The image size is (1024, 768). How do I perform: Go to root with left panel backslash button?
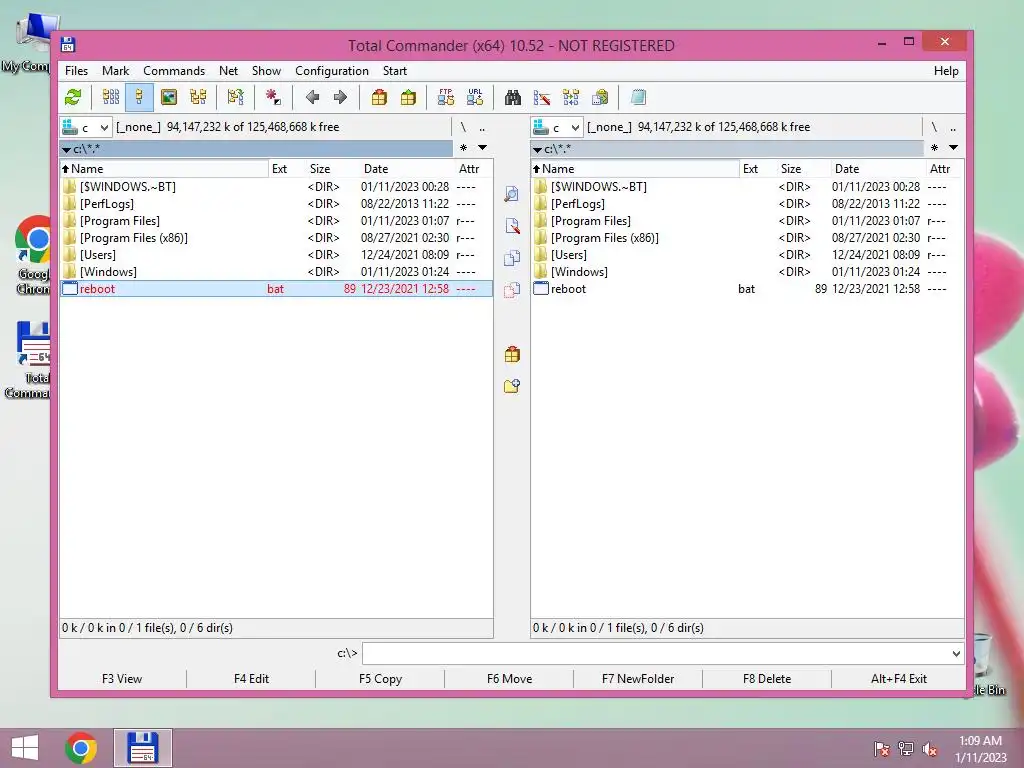pos(463,127)
